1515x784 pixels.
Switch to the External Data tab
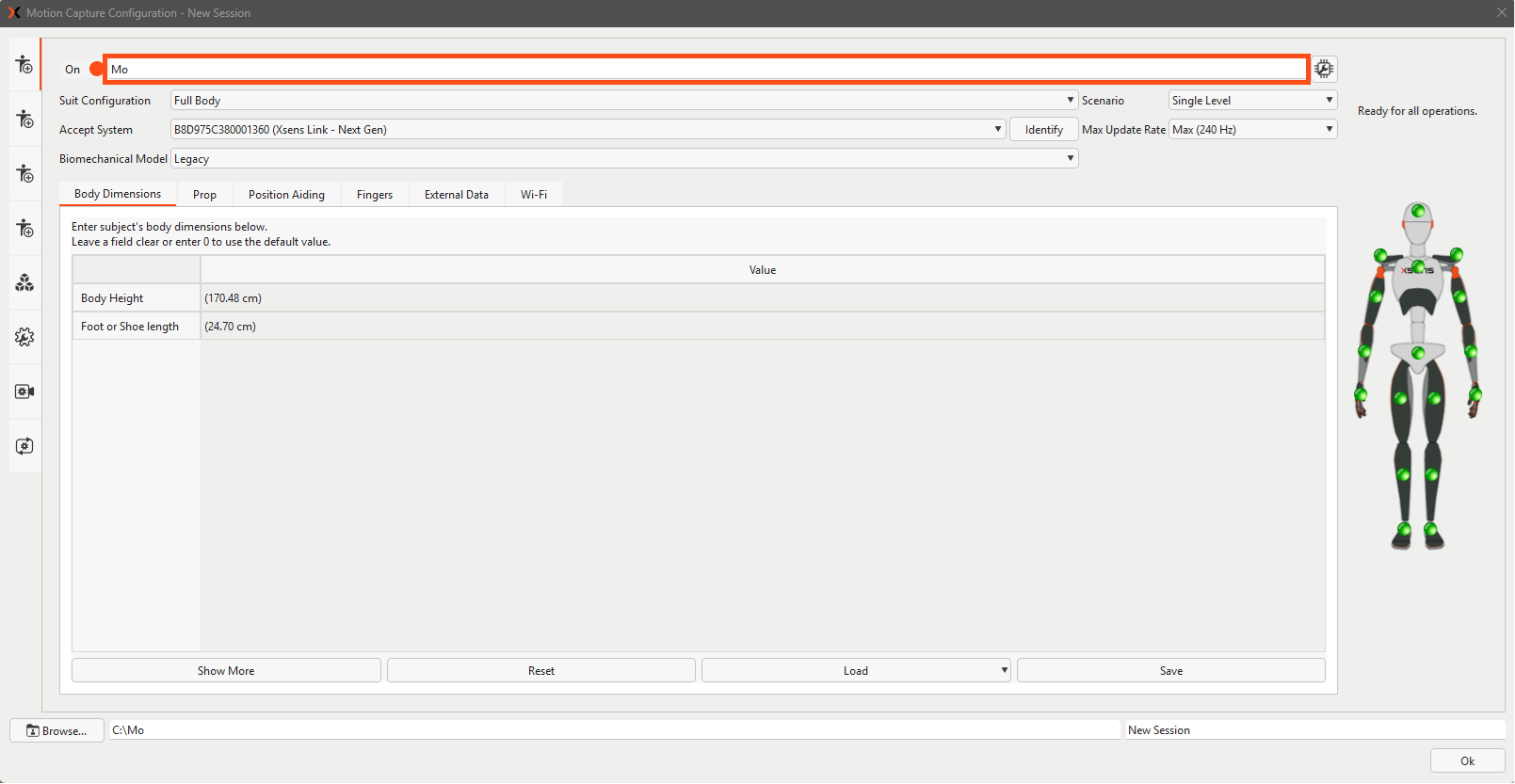(x=457, y=195)
